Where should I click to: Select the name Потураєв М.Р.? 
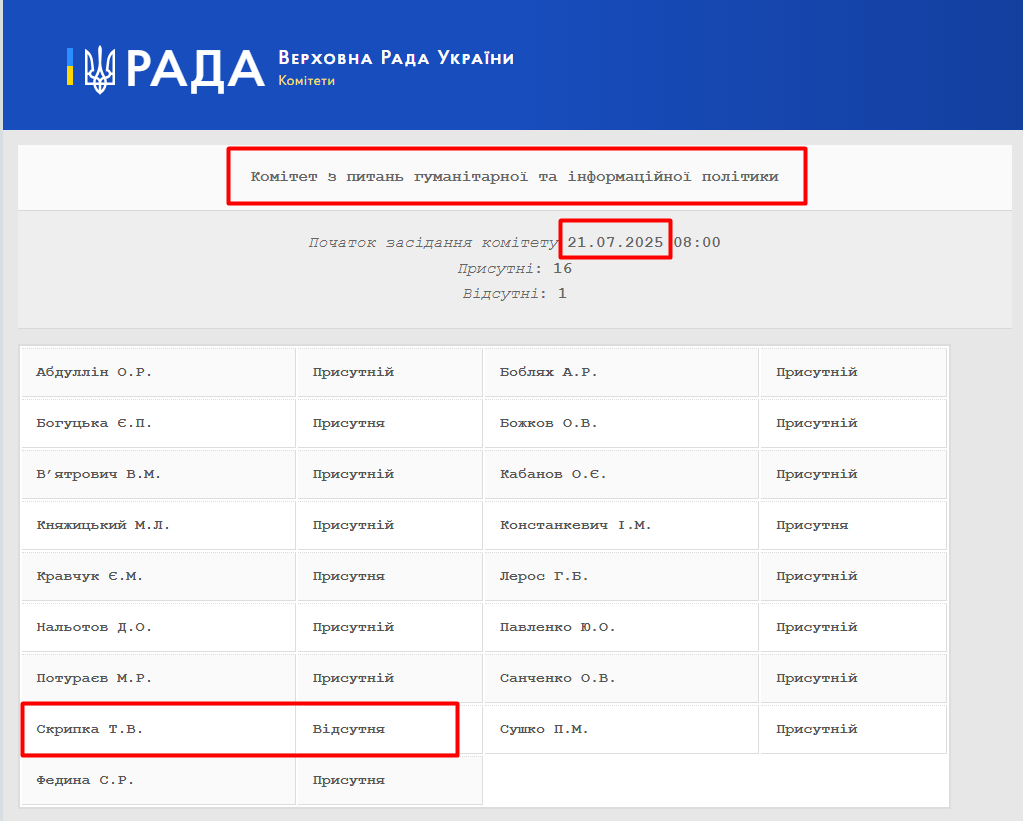coord(94,677)
